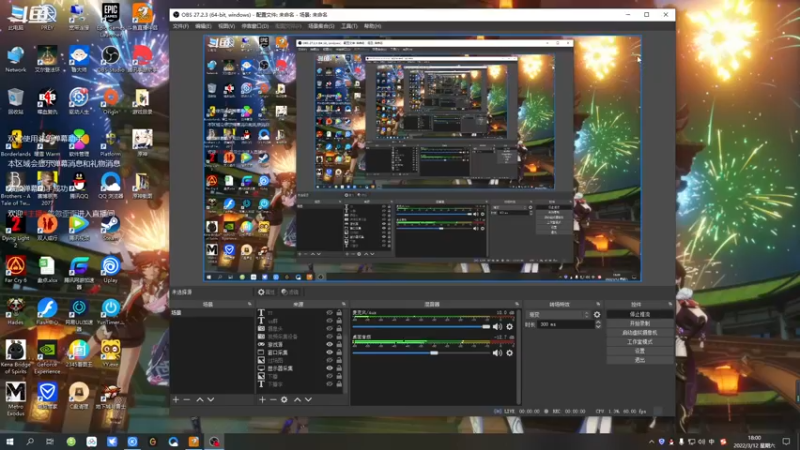Pop out the Controls dock icon
Viewport: 800px width, 450px height.
[x=670, y=304]
